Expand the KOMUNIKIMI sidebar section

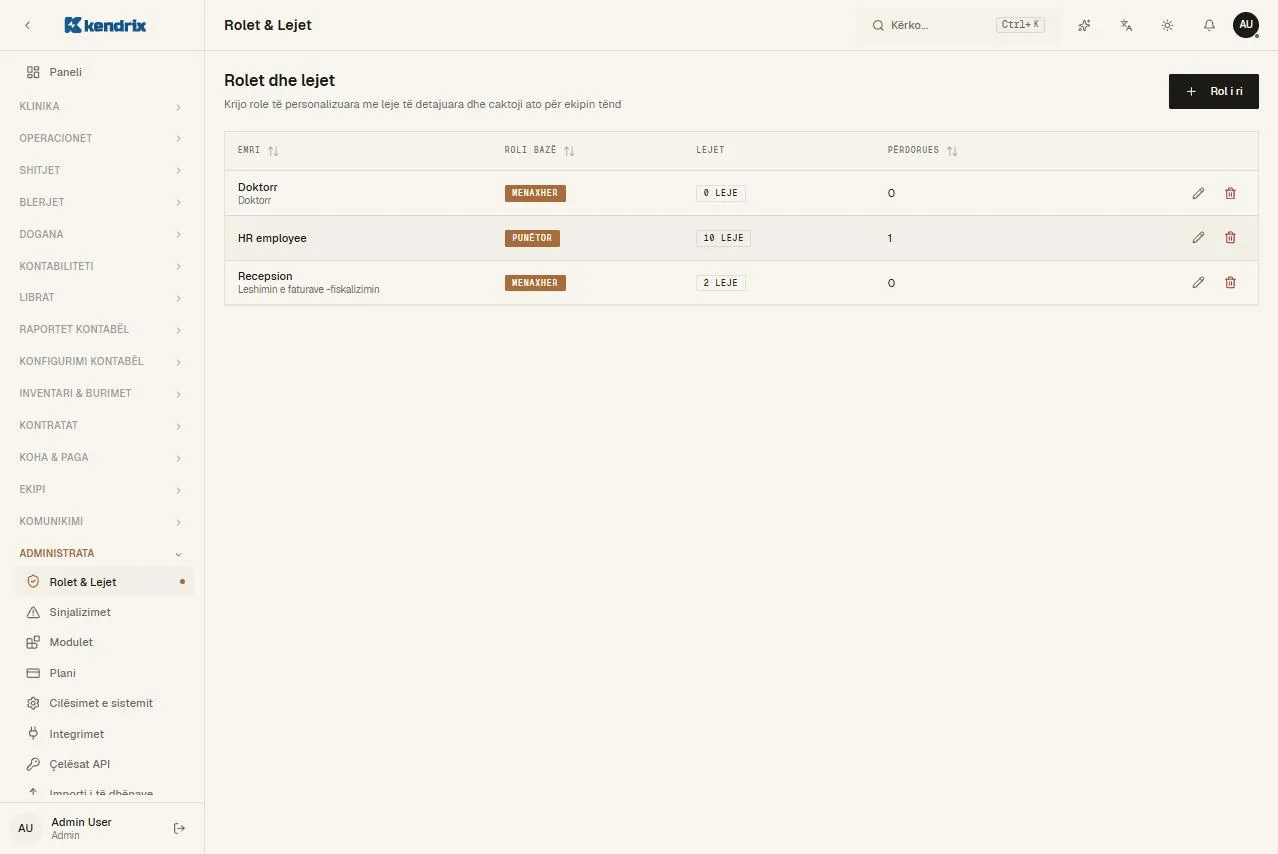tap(102, 521)
